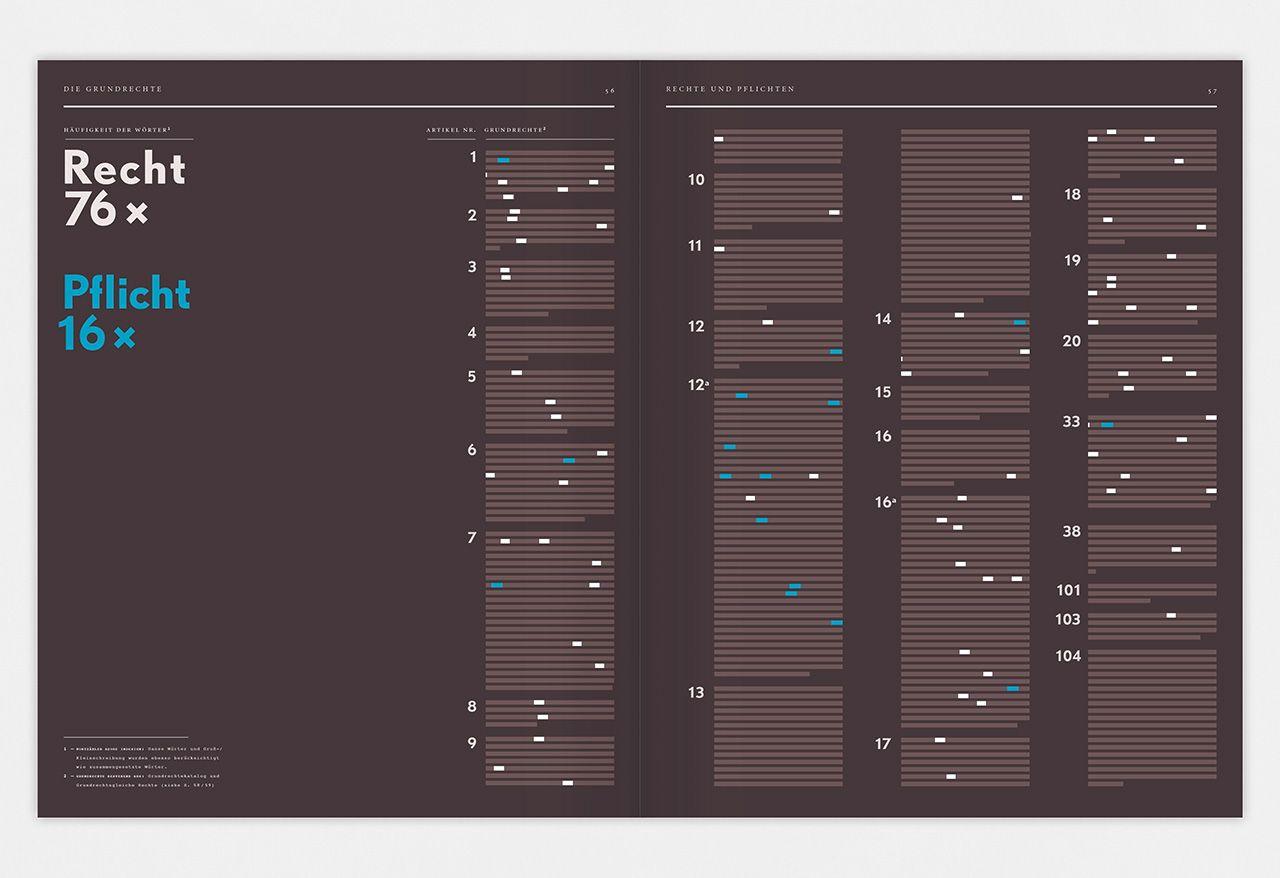Click the "ARTIKEL NR." column label

click(x=451, y=131)
